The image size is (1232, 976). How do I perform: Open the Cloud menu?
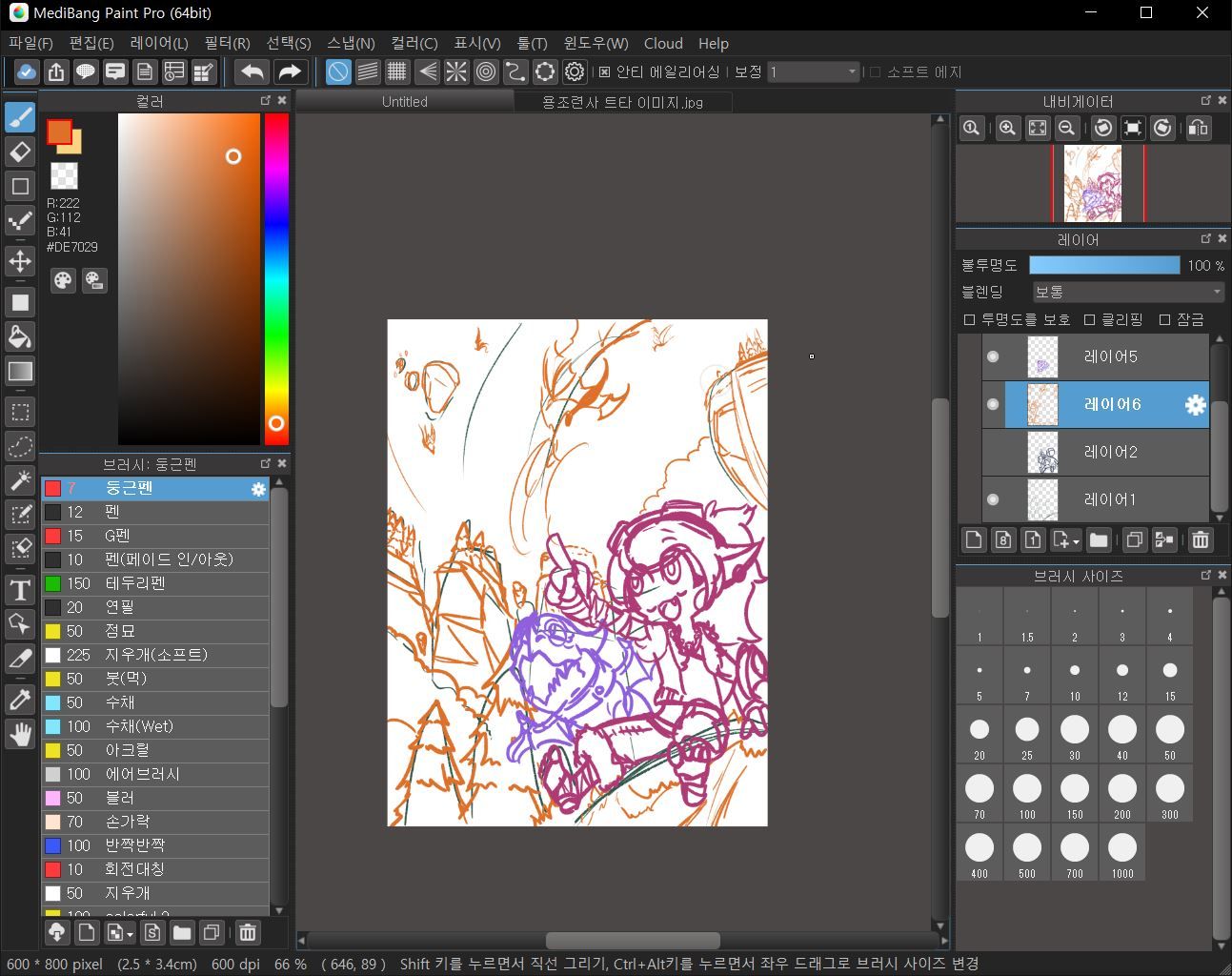pos(663,43)
